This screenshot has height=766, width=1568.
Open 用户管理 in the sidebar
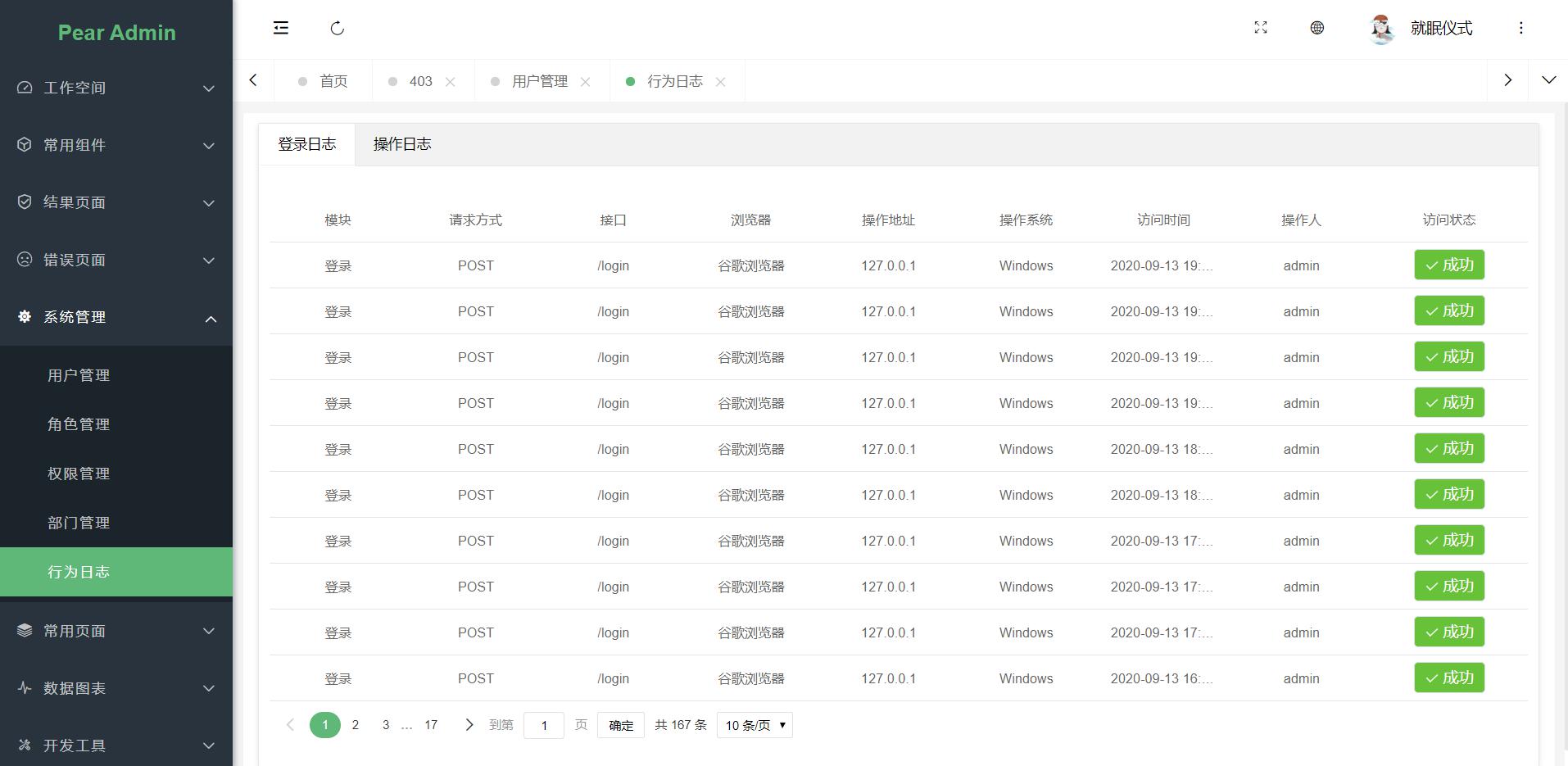116,375
